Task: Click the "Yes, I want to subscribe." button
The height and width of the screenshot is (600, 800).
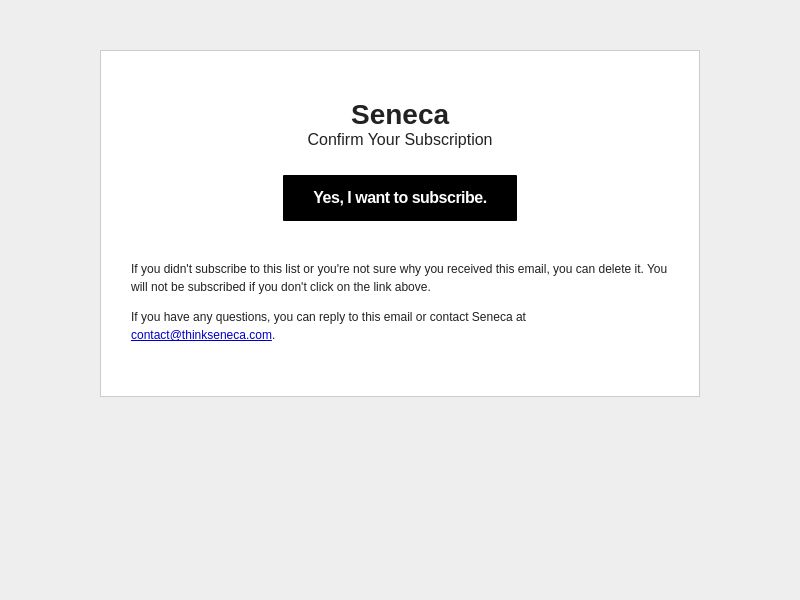Action: pyautogui.click(x=399, y=198)
